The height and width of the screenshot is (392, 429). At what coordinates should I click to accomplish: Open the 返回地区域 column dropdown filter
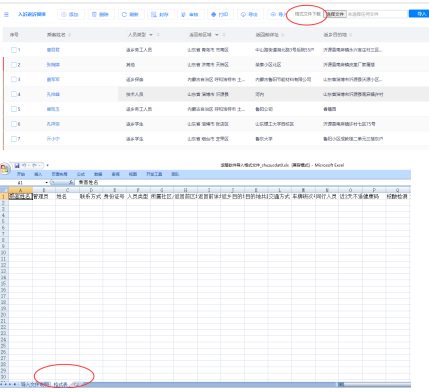point(217,35)
